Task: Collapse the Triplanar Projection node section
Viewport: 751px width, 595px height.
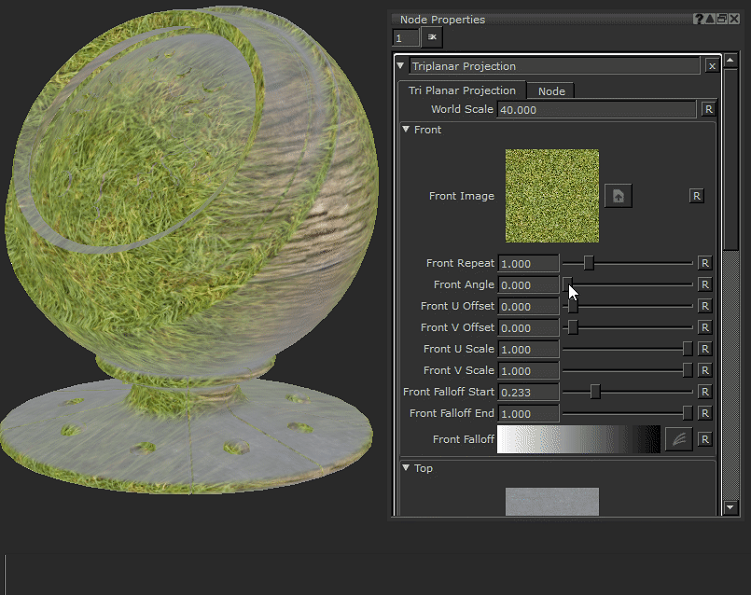Action: point(402,66)
